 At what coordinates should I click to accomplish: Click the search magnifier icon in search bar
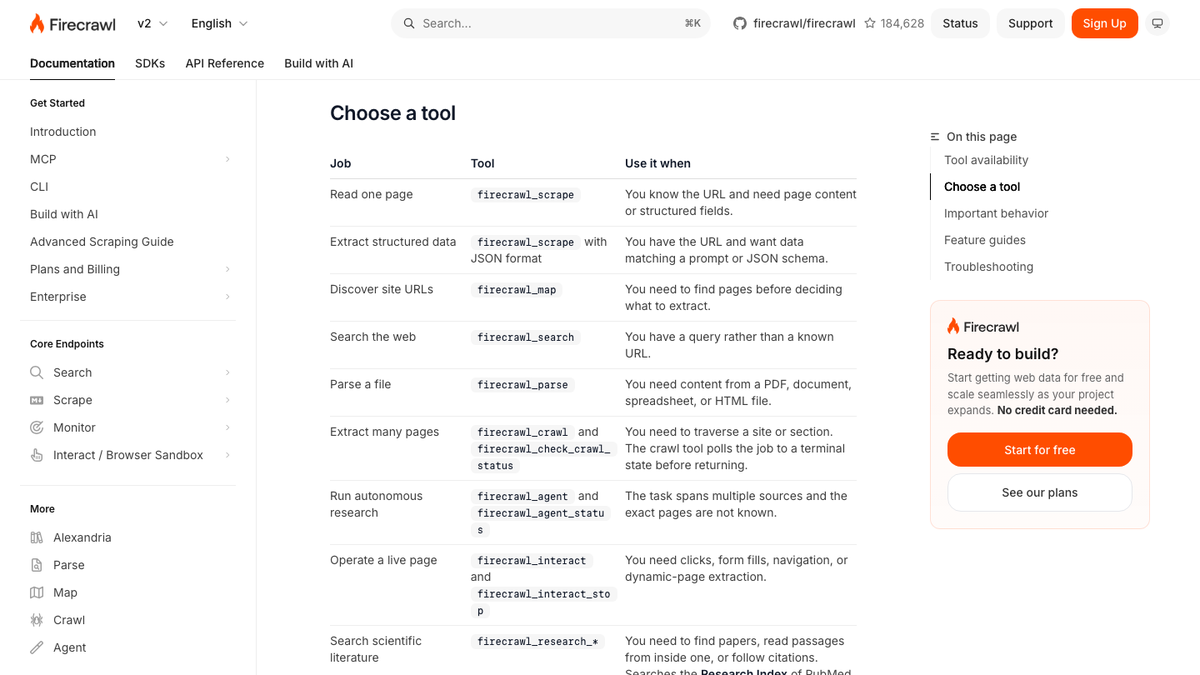(x=409, y=23)
